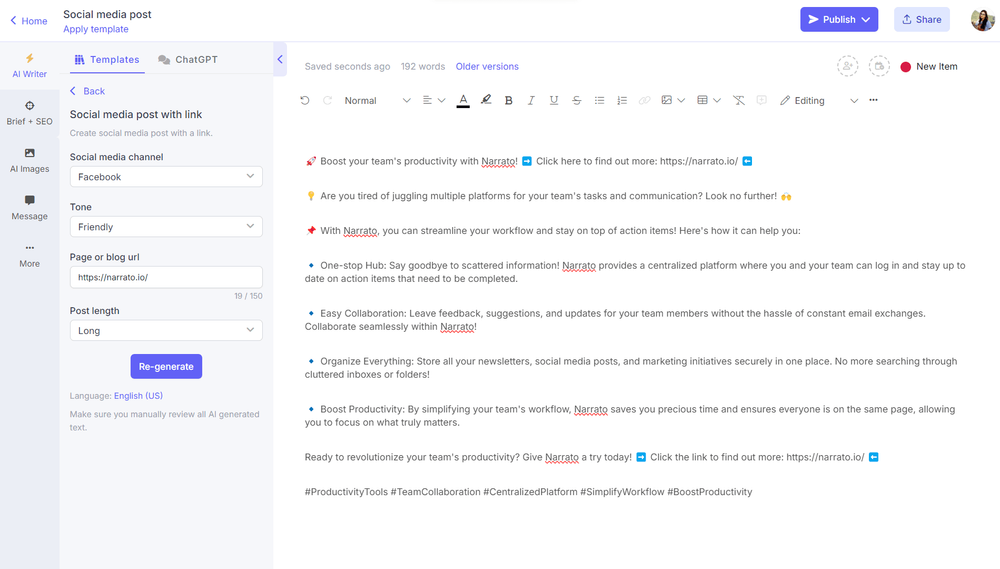Image resolution: width=1000 pixels, height=569 pixels.
Task: Open the AI Images tool
Action: (29, 161)
